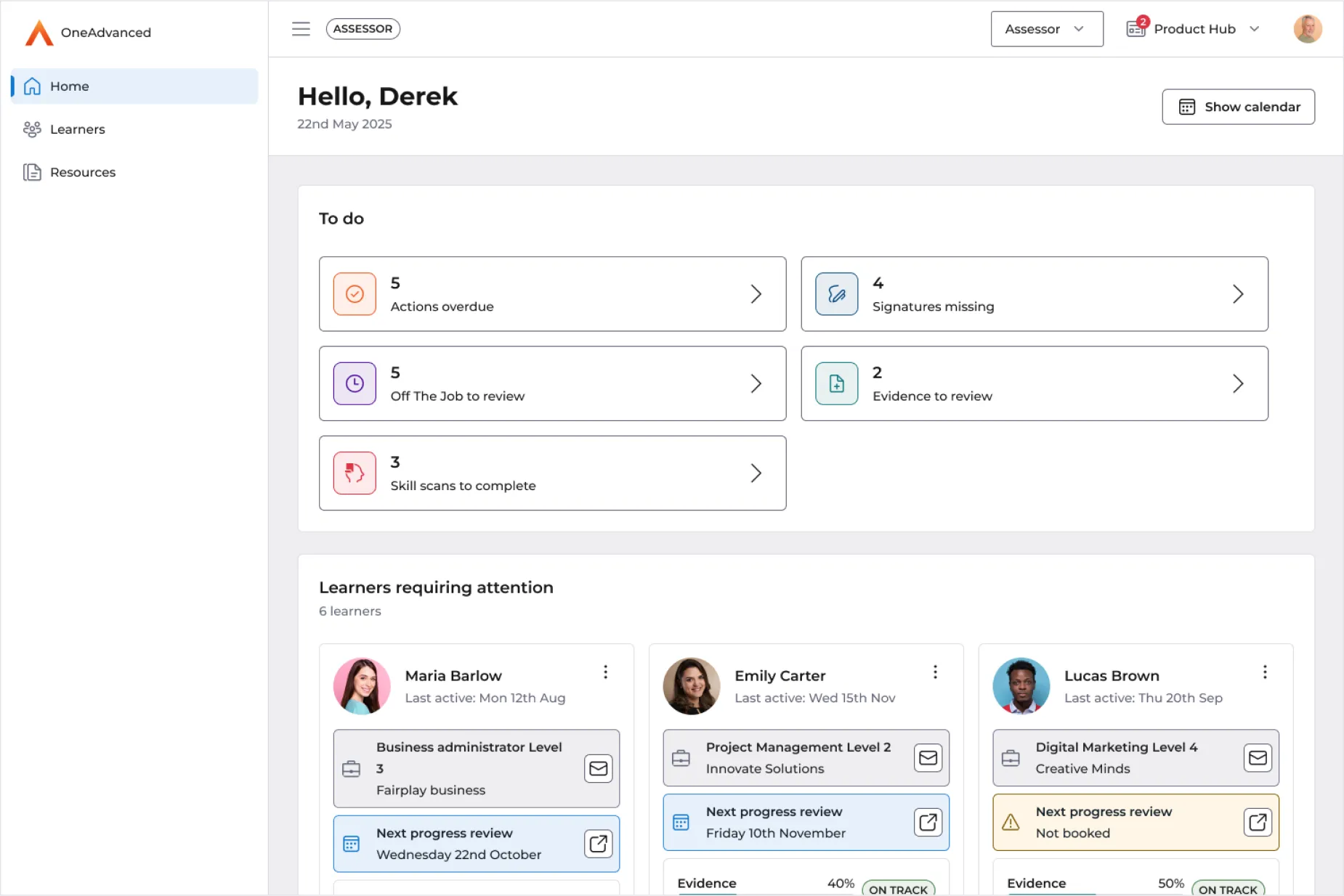This screenshot has height=896, width=1344.
Task: Open the Signatures missing card
Action: [x=1034, y=294]
